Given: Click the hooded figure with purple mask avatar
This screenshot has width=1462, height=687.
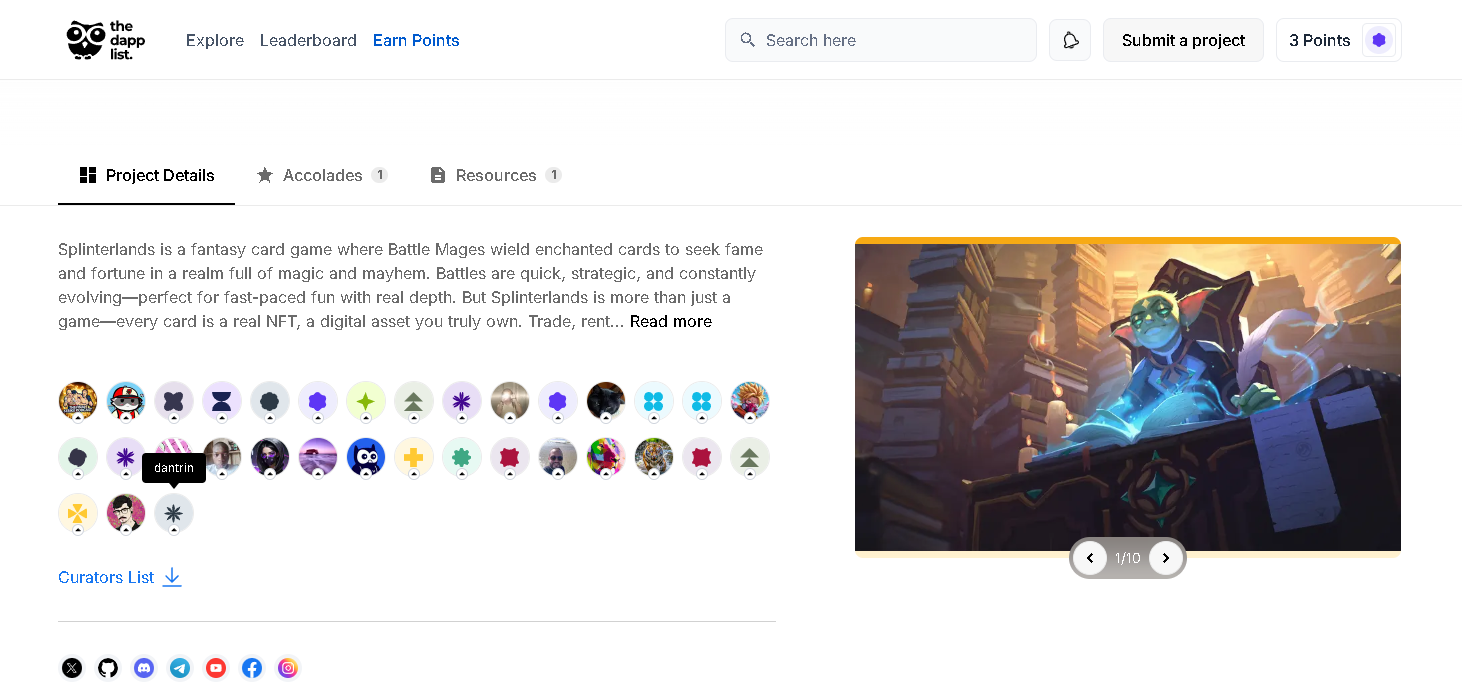Looking at the screenshot, I should (270, 457).
